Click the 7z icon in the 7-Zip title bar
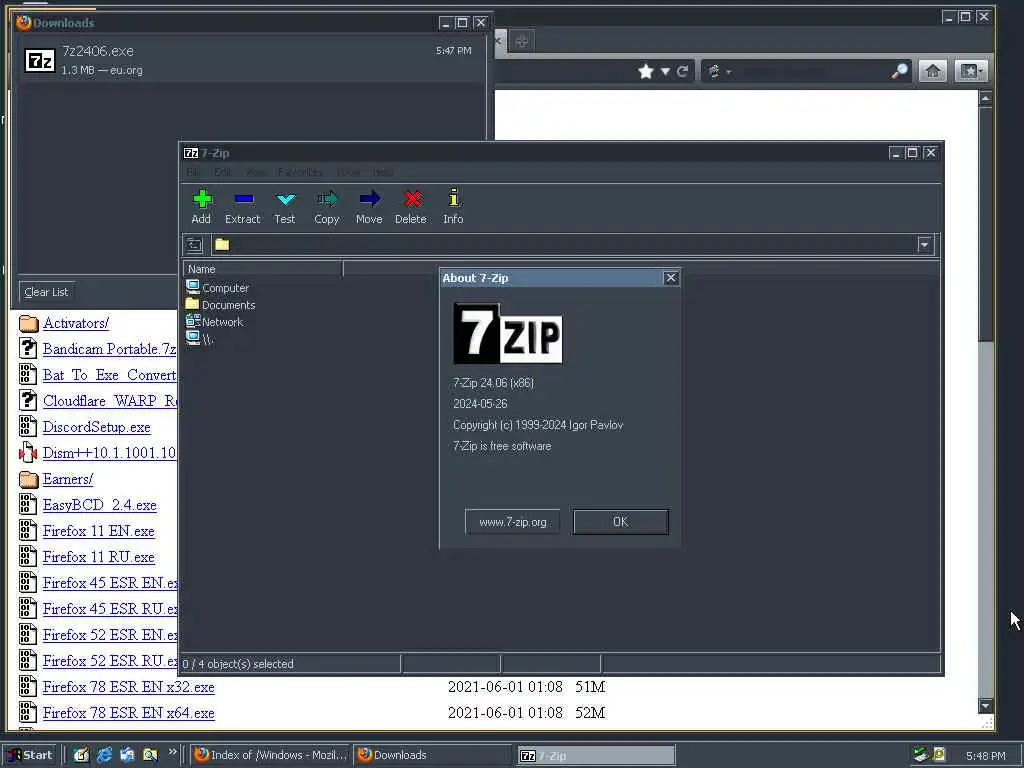Image resolution: width=1024 pixels, height=768 pixels. point(191,153)
